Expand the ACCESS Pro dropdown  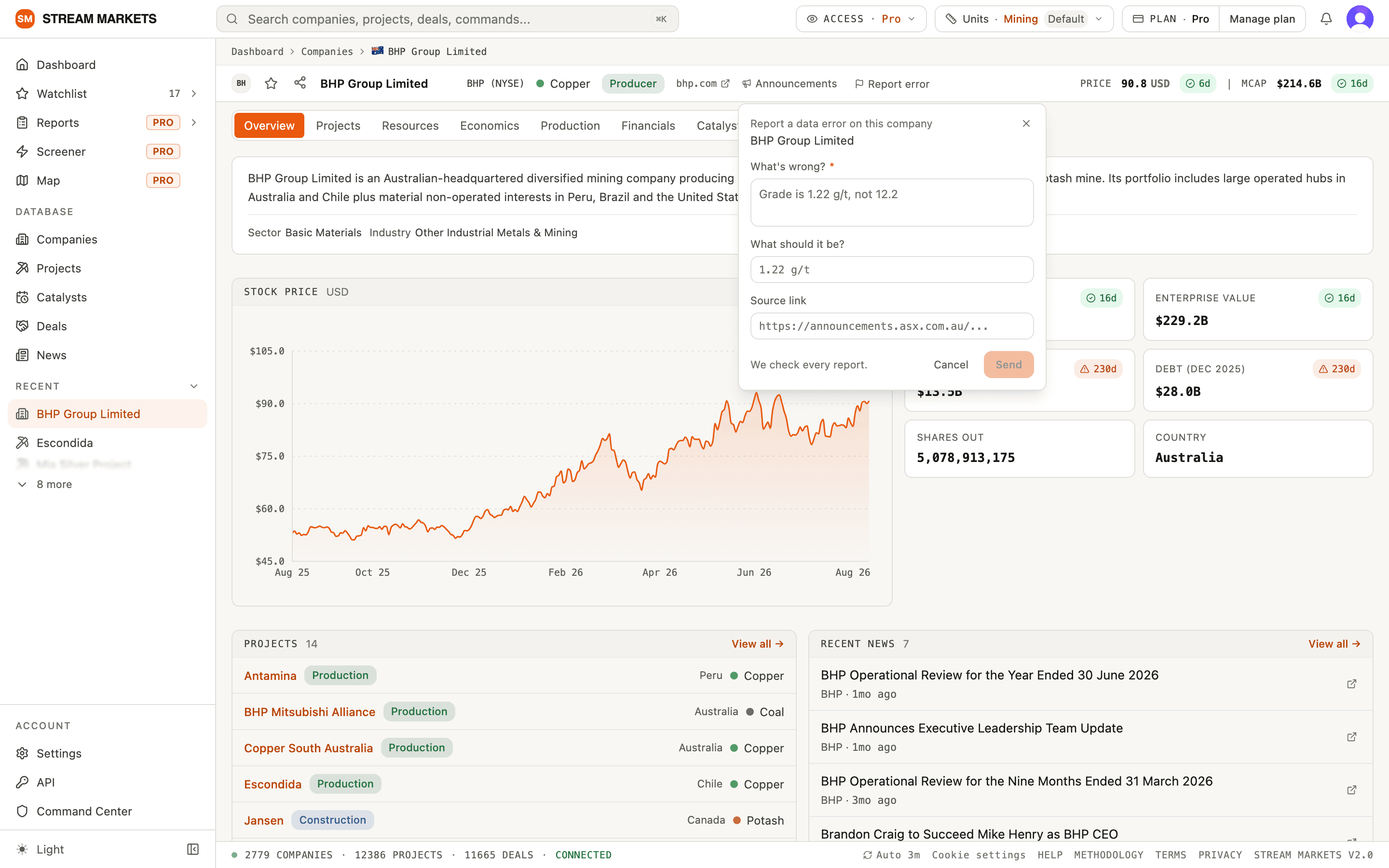[861, 19]
